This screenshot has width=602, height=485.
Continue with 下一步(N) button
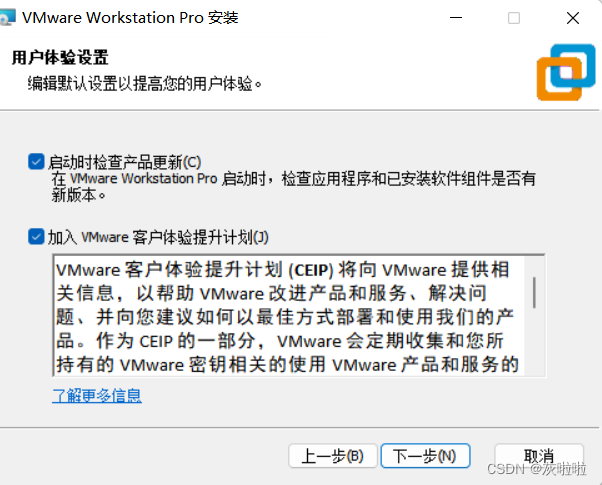point(425,456)
